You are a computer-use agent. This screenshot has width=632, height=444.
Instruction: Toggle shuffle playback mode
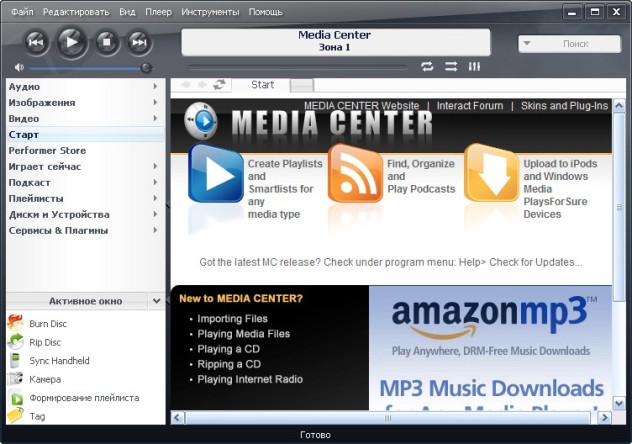coord(451,67)
